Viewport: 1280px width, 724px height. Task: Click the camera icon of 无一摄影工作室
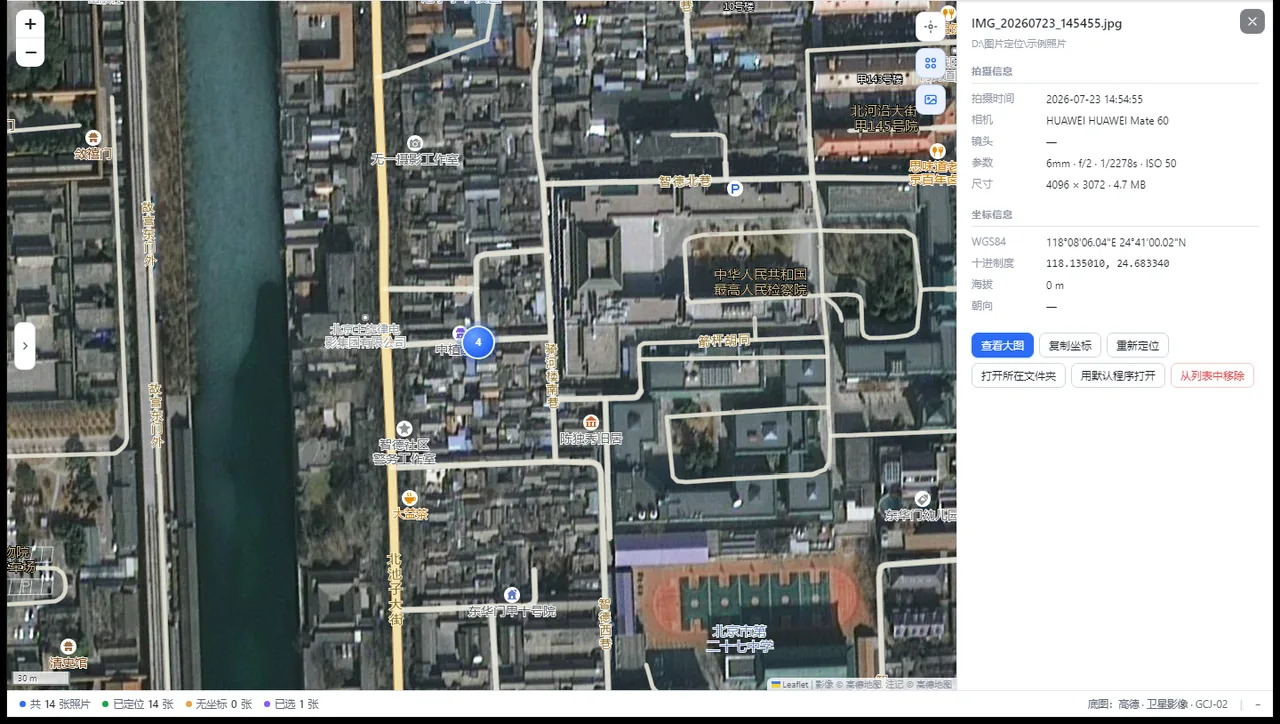coord(415,143)
